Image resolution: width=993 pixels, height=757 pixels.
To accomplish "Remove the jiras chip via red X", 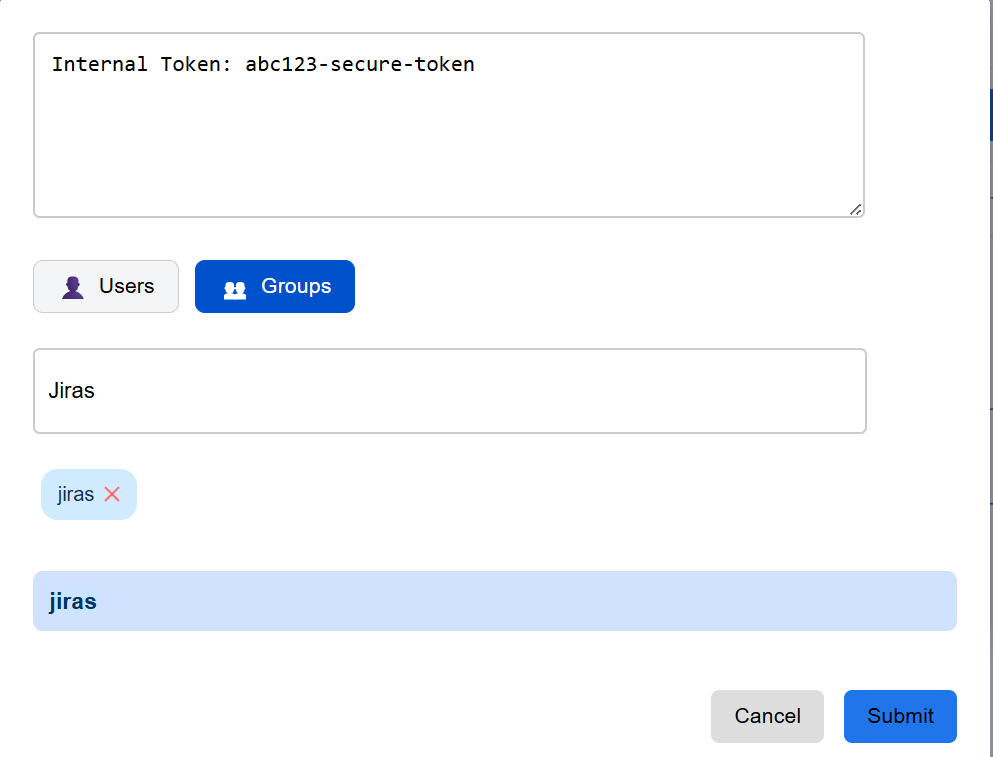I will tap(112, 494).
